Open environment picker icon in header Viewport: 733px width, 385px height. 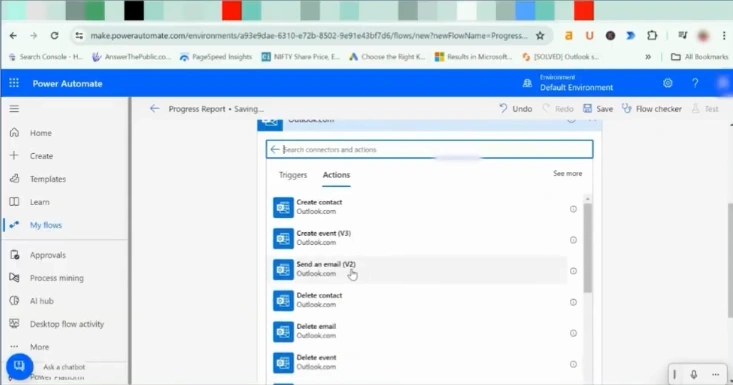tap(527, 83)
